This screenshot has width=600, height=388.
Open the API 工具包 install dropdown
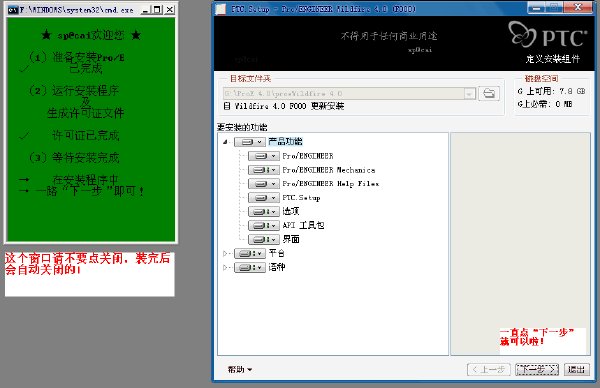point(264,225)
